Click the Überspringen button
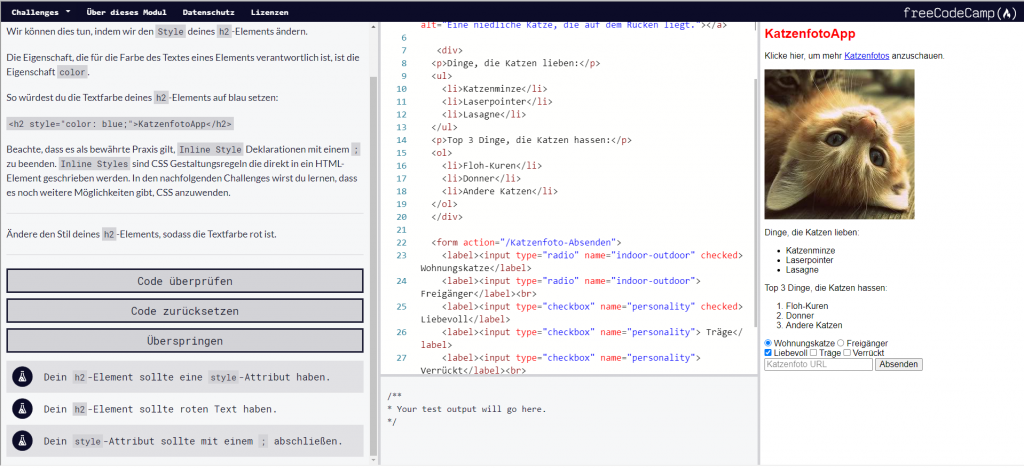Image resolution: width=1024 pixels, height=468 pixels. (184, 340)
